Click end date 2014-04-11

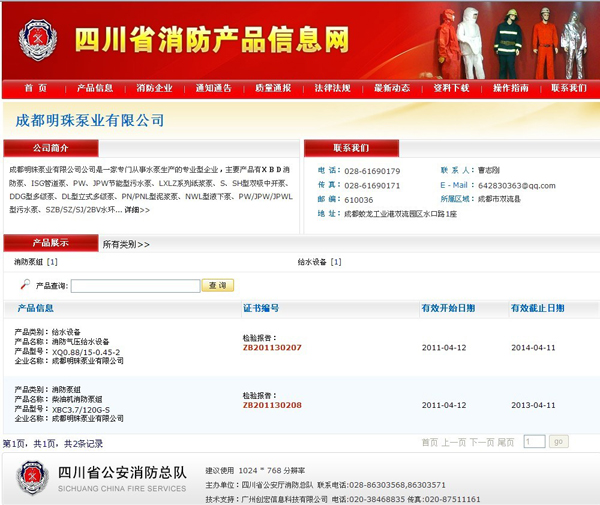click(533, 348)
